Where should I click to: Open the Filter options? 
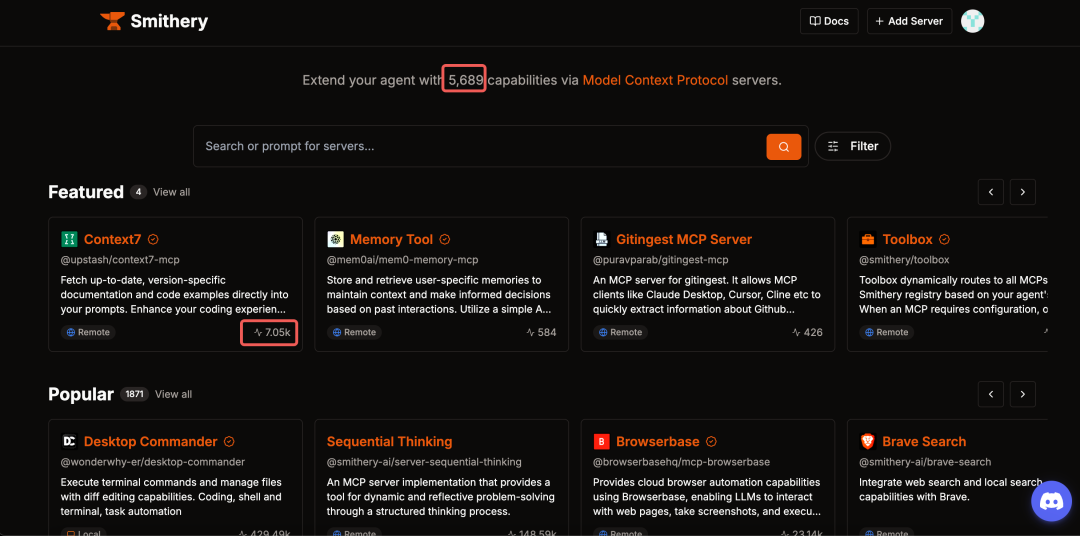[x=853, y=146]
